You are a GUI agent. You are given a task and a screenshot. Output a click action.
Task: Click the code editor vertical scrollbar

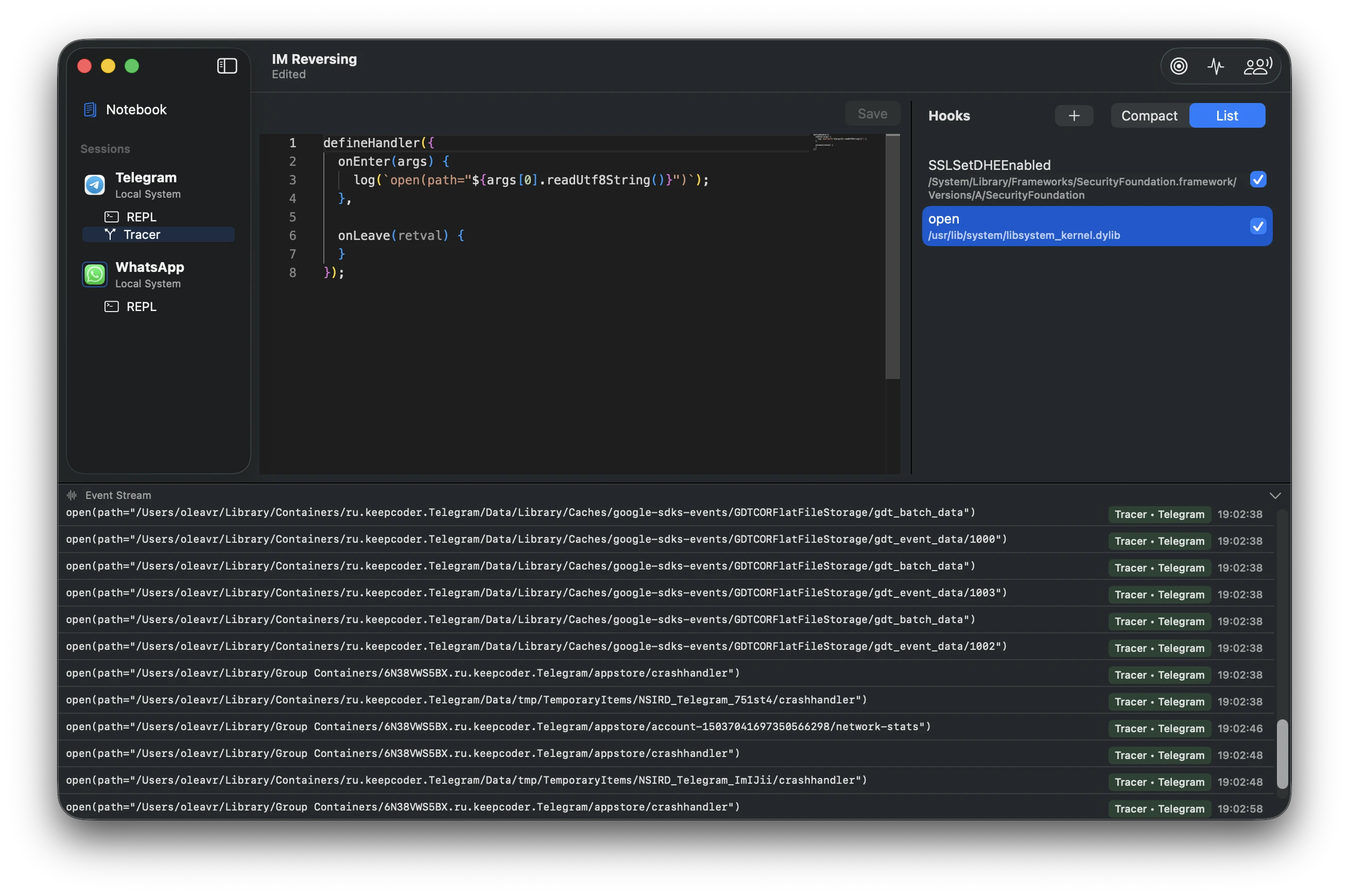tap(892, 257)
